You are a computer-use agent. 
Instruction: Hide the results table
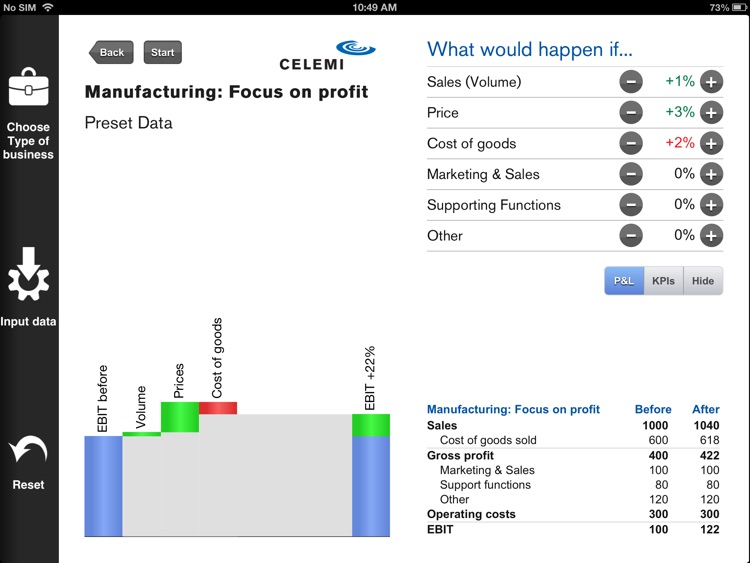(703, 281)
